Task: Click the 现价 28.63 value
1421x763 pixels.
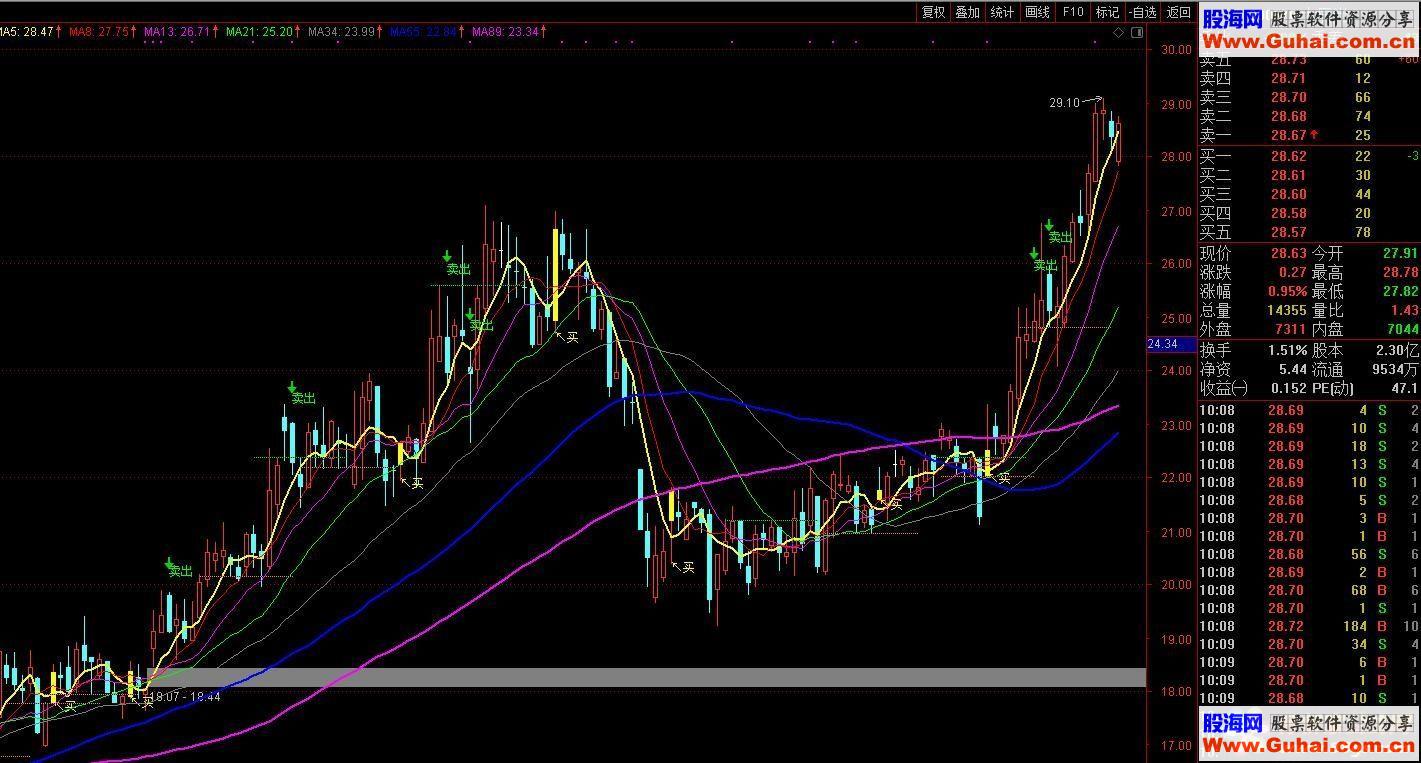Action: coord(1289,254)
